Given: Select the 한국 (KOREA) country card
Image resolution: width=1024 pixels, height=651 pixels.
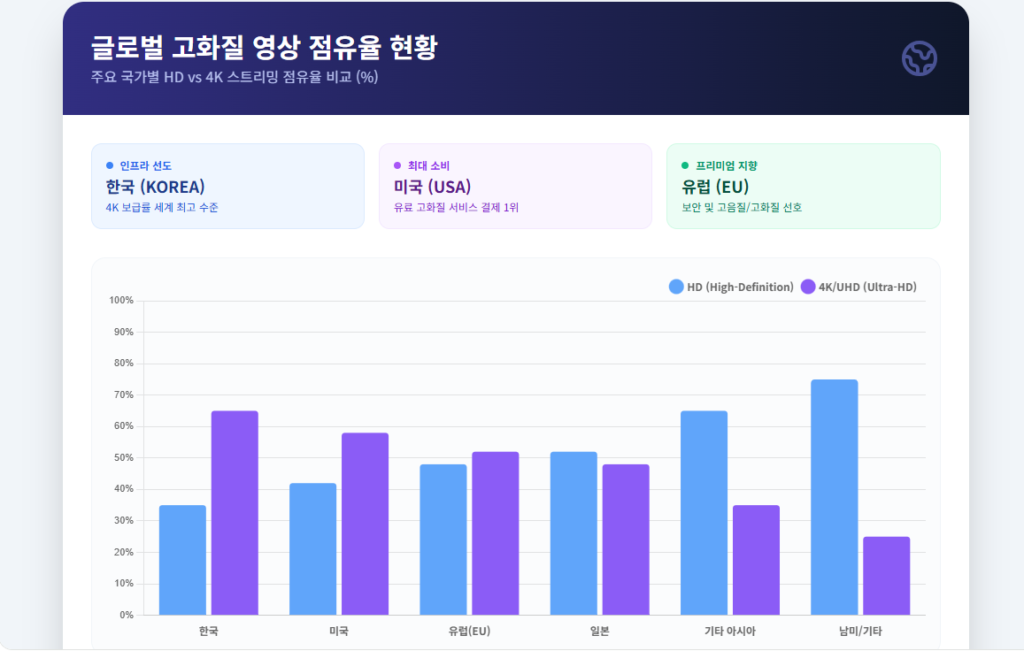Looking at the screenshot, I should tap(228, 186).
